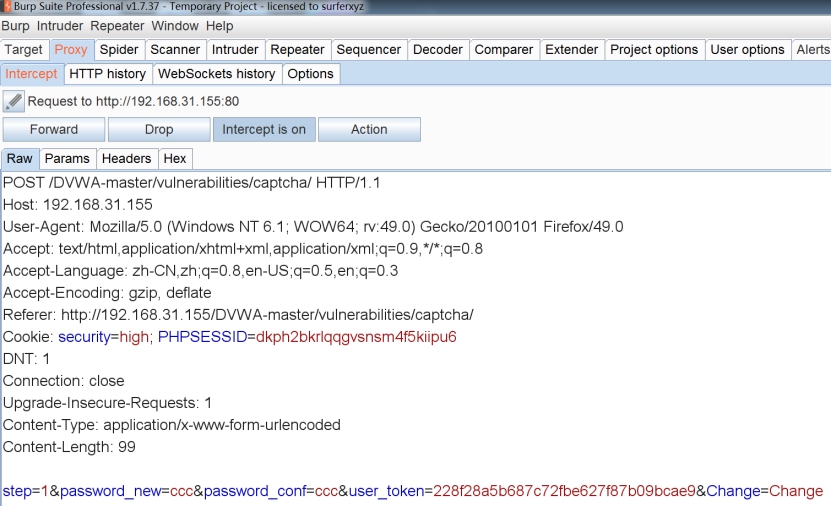Open the Window menu
Screen dimensions: 831x506
[x=175, y=26]
